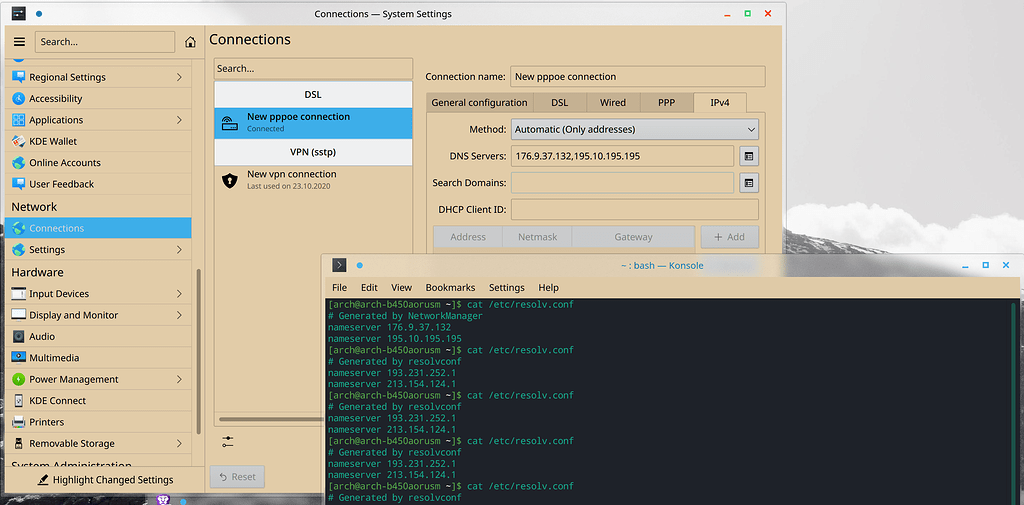
Task: Open connection configuration sliders icon
Action: (x=227, y=442)
